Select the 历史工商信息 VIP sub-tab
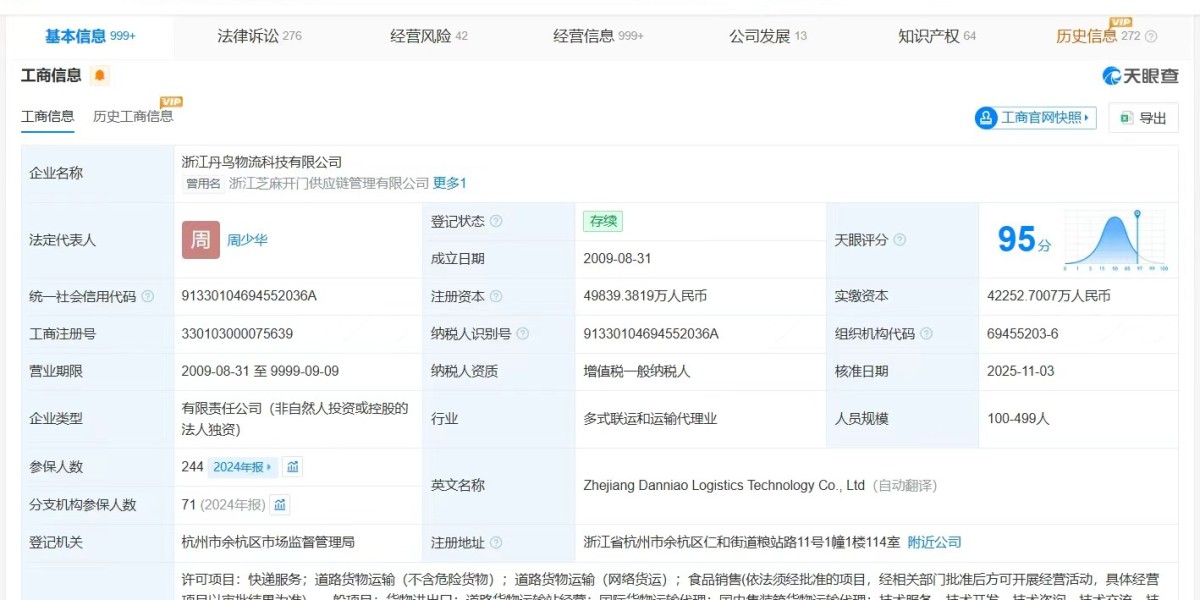The height and width of the screenshot is (600, 1200). tap(133, 116)
